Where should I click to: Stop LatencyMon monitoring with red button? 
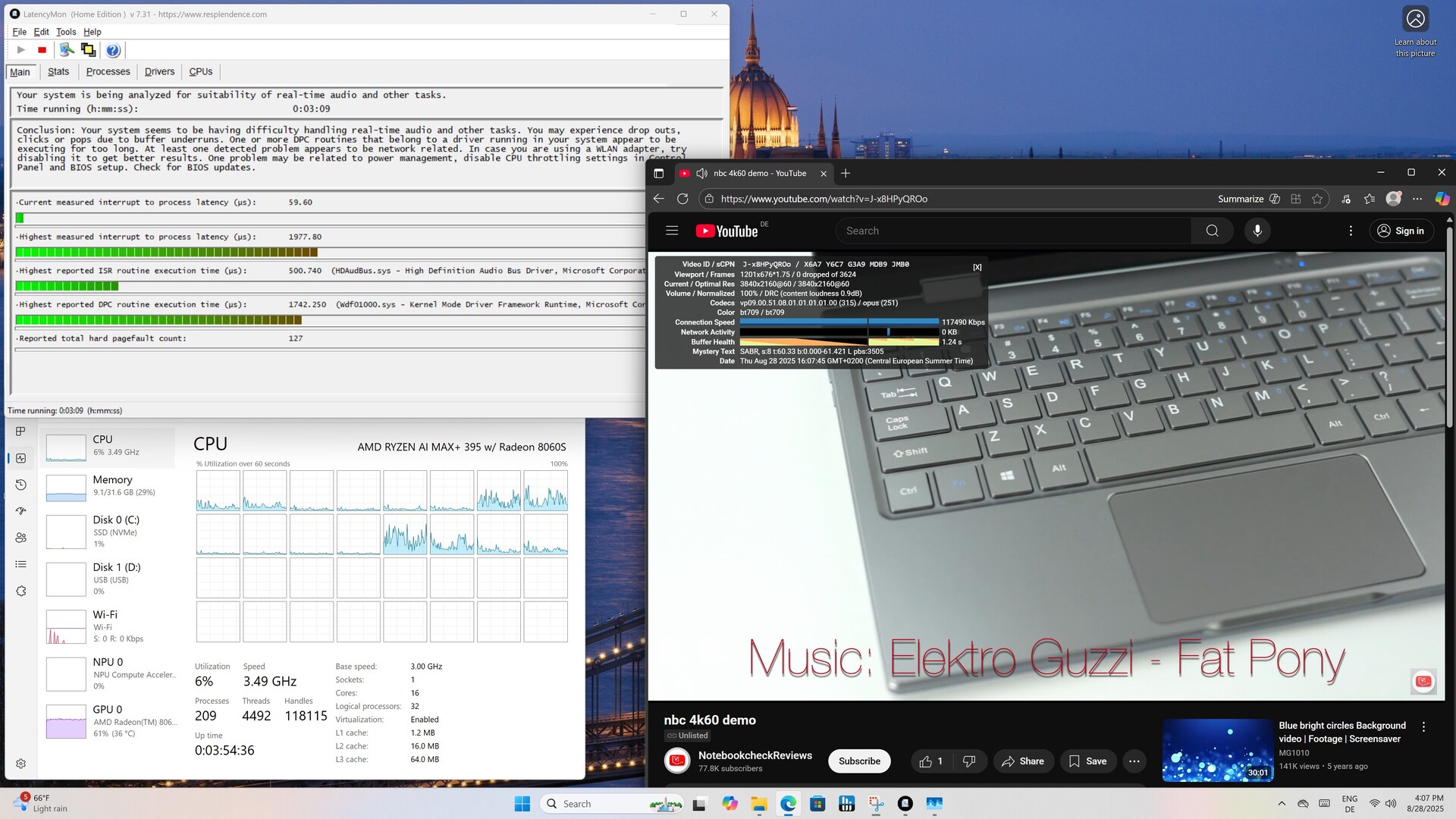[x=42, y=50]
